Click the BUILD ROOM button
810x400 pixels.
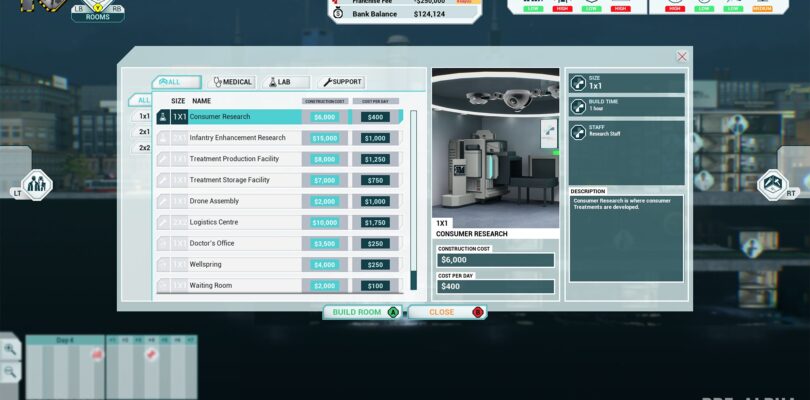coord(363,312)
